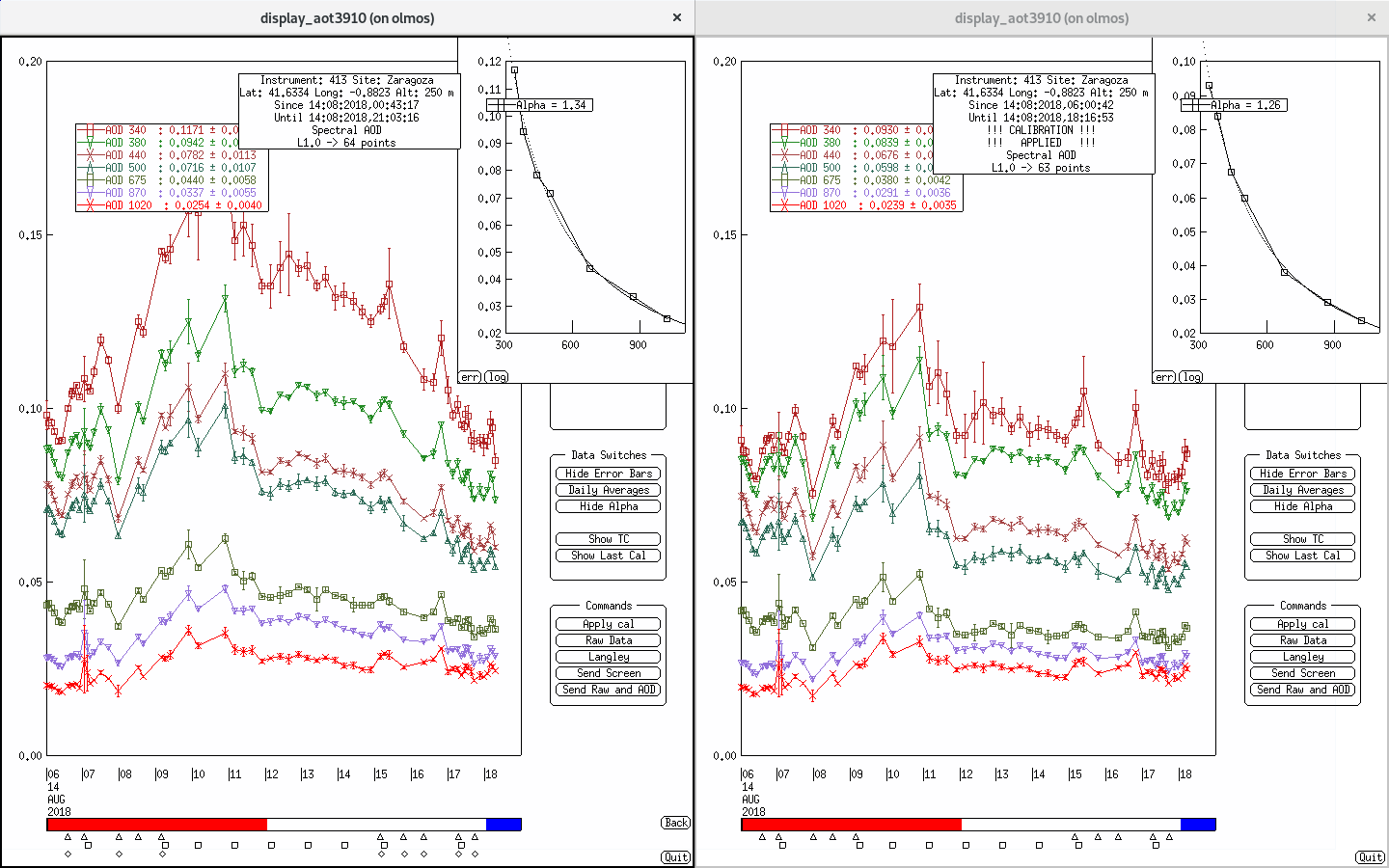Click Apply cal in left window
The height and width of the screenshot is (868, 1389).
coord(609,624)
